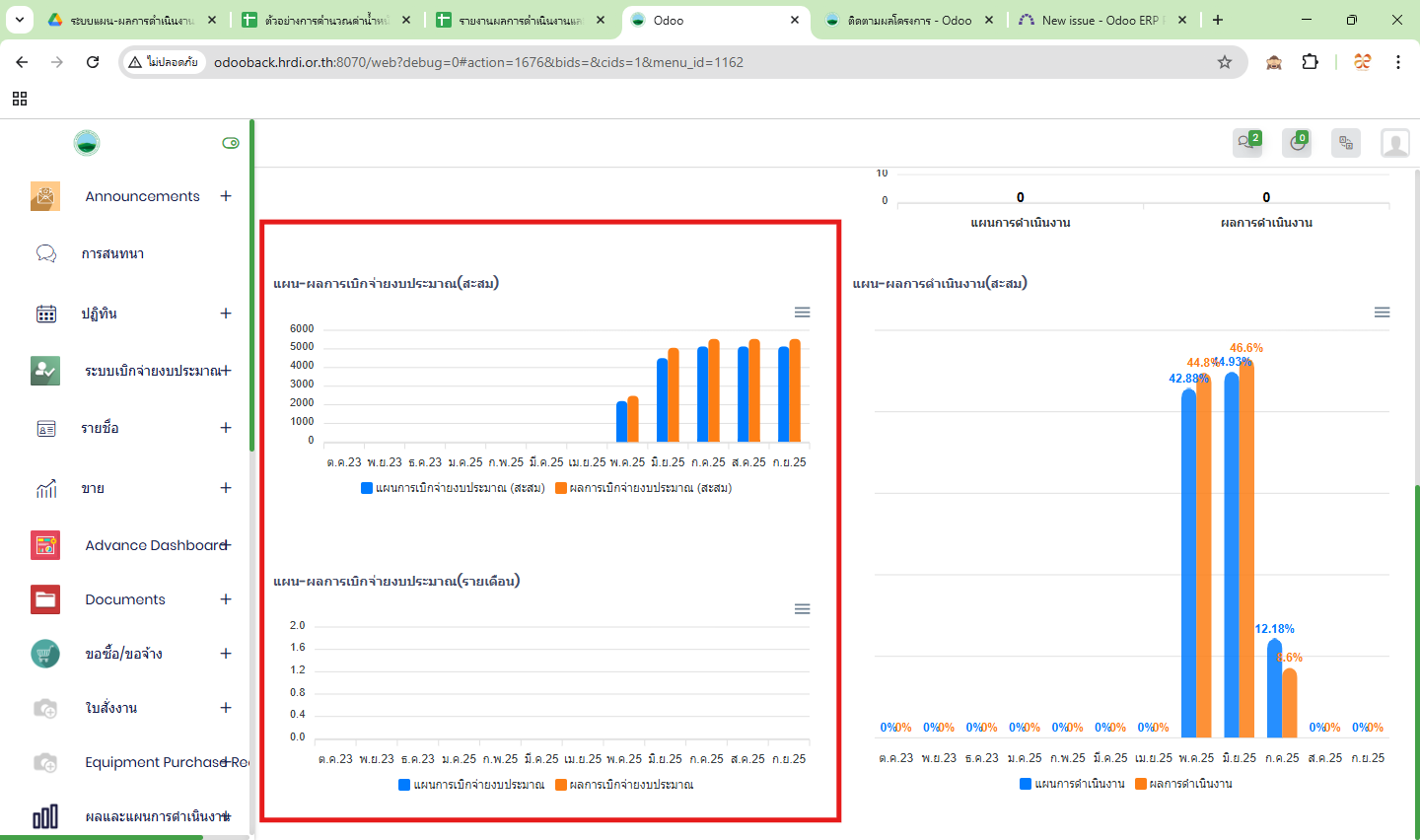Click the ขอซื้อ/ขอจ้าง shopping cart icon

(45, 654)
